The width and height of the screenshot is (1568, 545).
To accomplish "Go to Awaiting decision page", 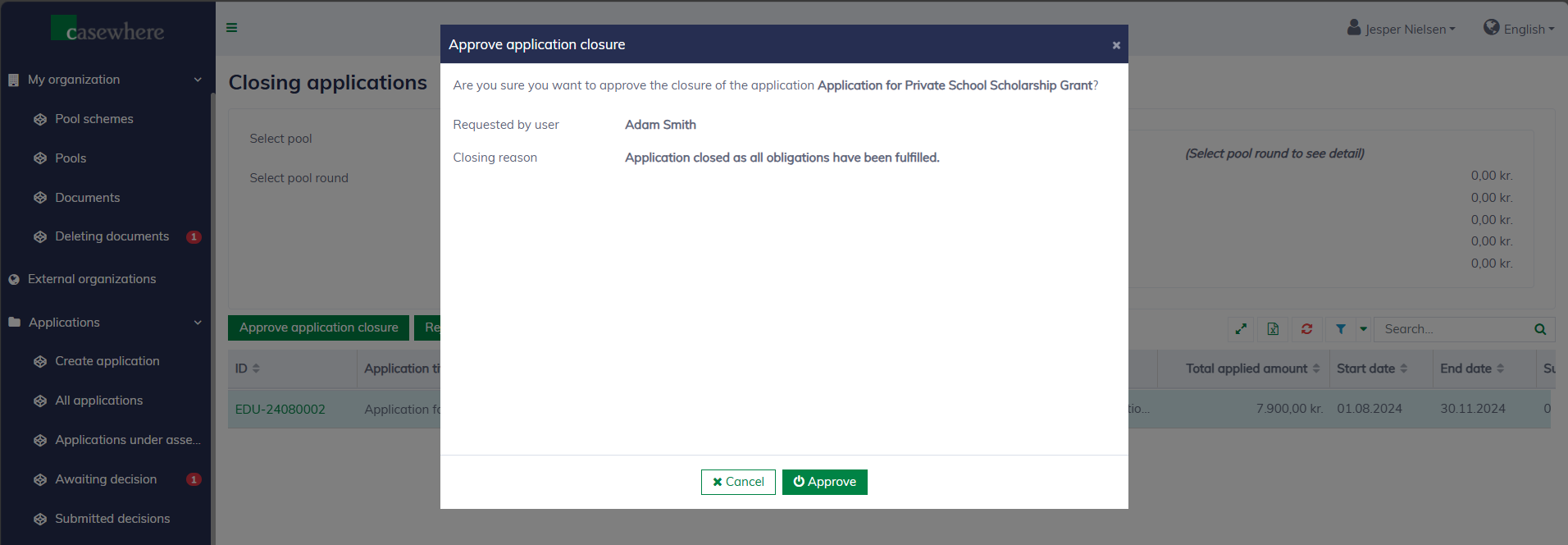I will 105,479.
